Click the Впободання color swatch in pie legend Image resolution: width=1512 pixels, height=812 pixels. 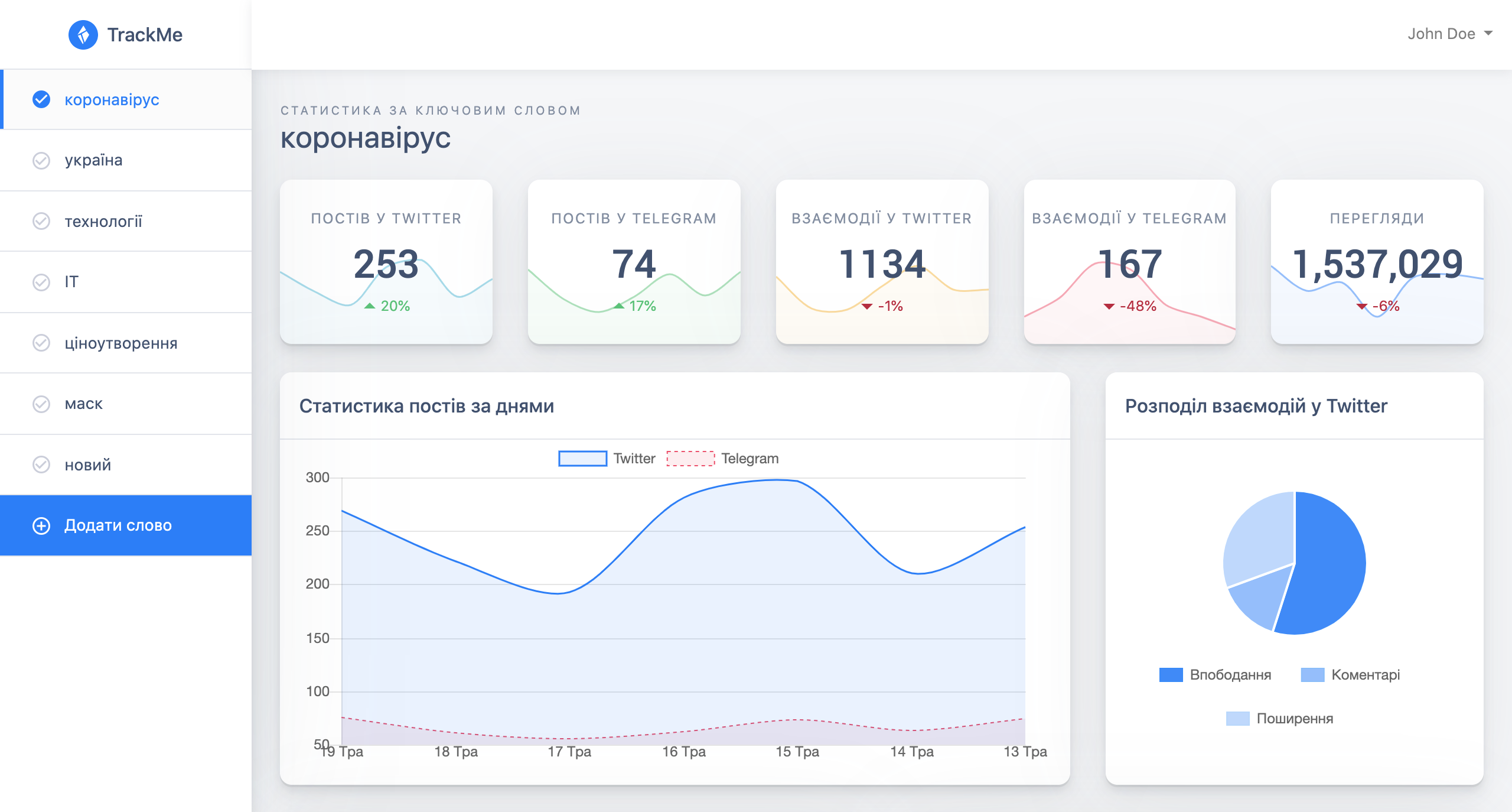[x=1172, y=674]
